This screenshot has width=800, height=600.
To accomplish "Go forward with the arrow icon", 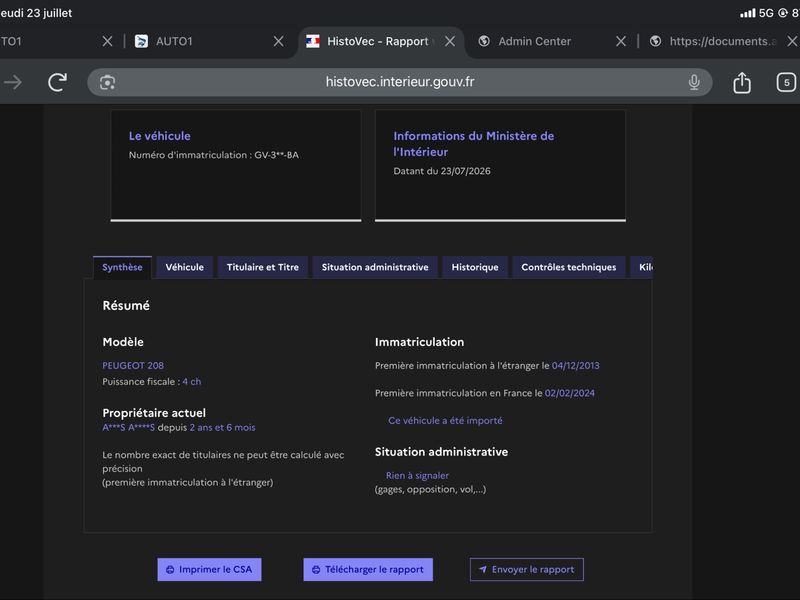I will click(13, 82).
